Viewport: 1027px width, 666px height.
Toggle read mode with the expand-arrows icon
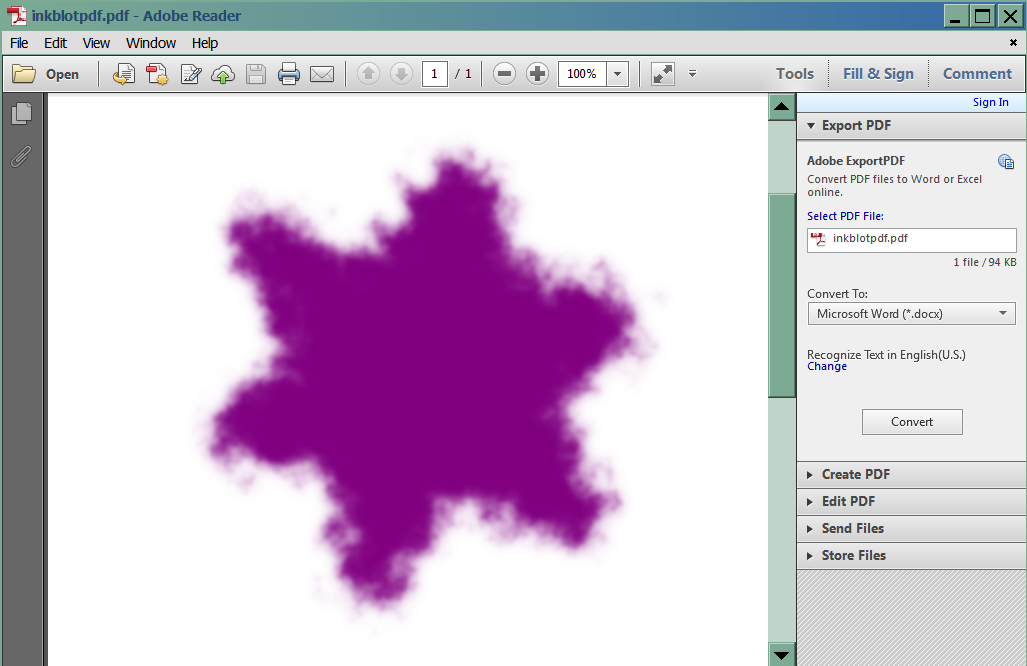(x=662, y=74)
